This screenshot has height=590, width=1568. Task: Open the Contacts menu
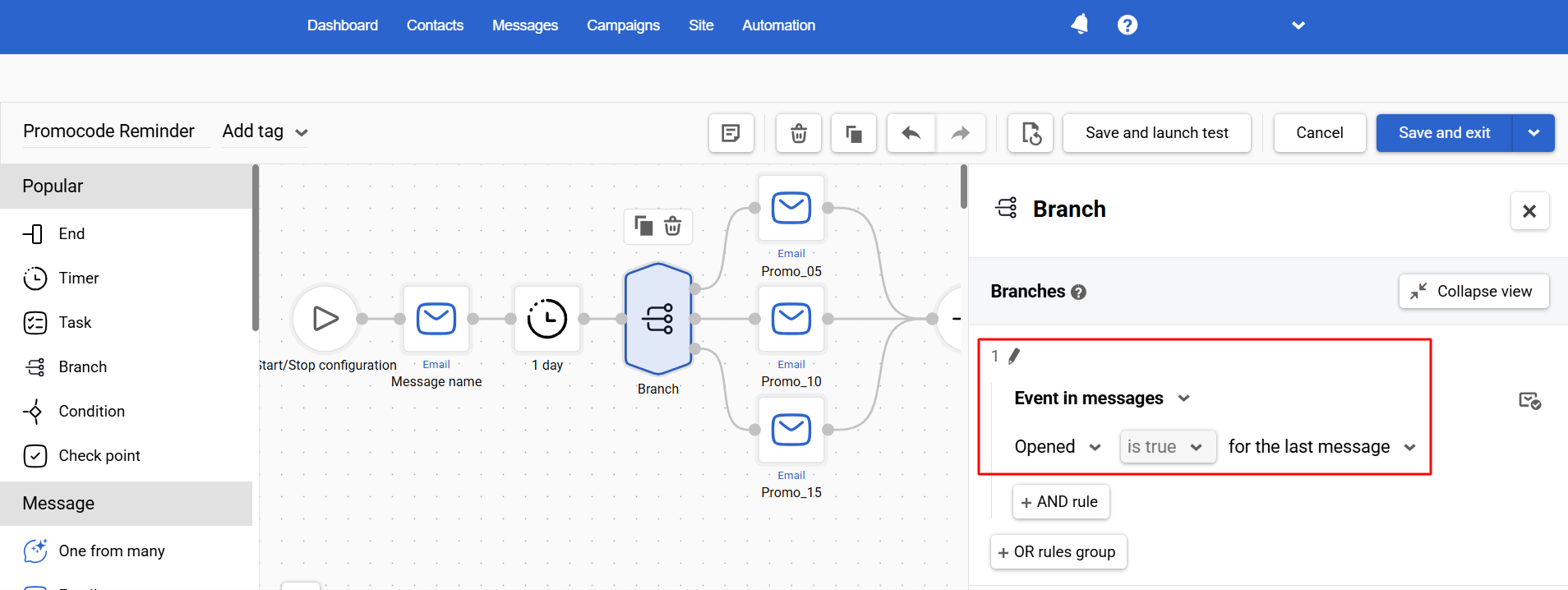click(435, 25)
